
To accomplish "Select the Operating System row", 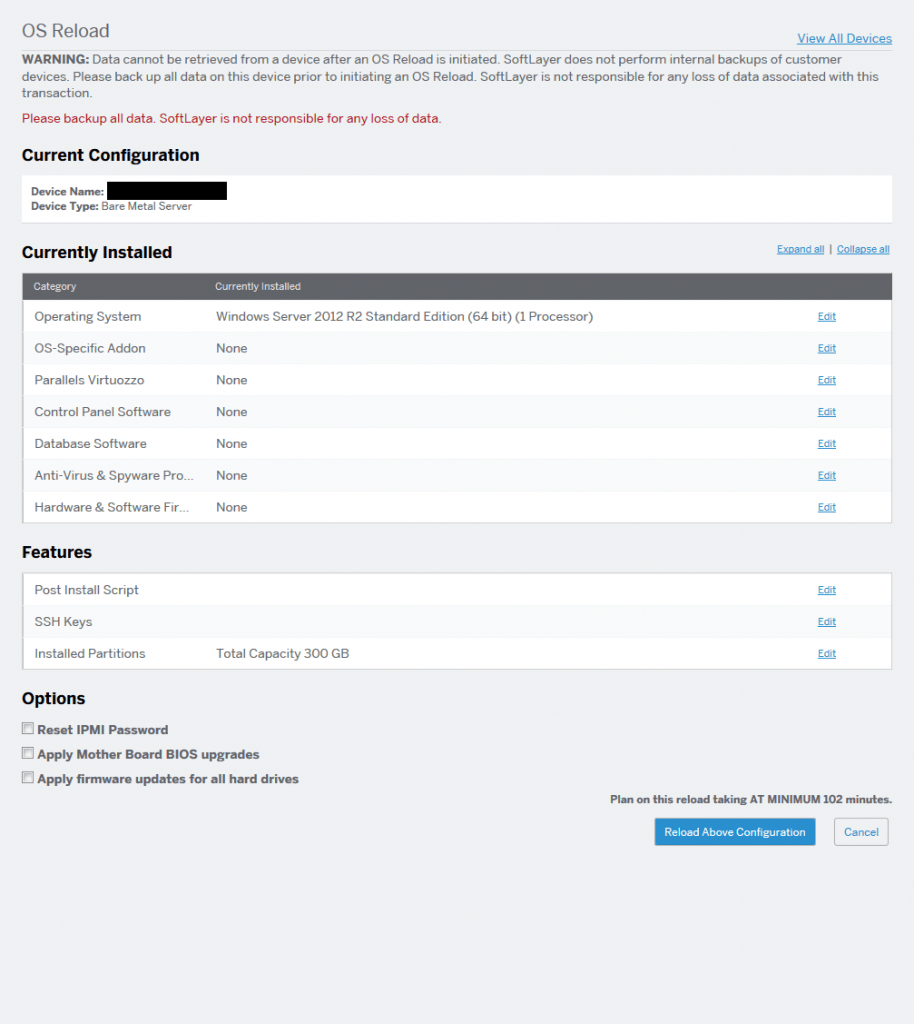I will (x=457, y=317).
